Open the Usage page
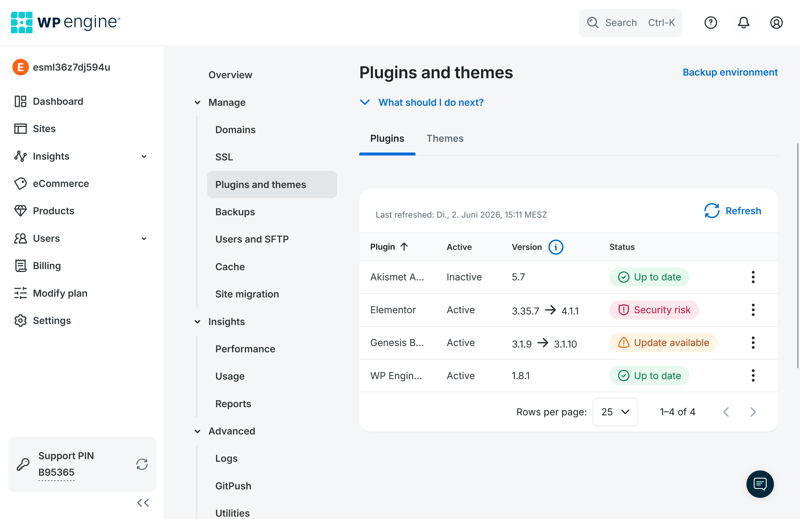Viewport: 800px width, 519px height. coord(230,376)
